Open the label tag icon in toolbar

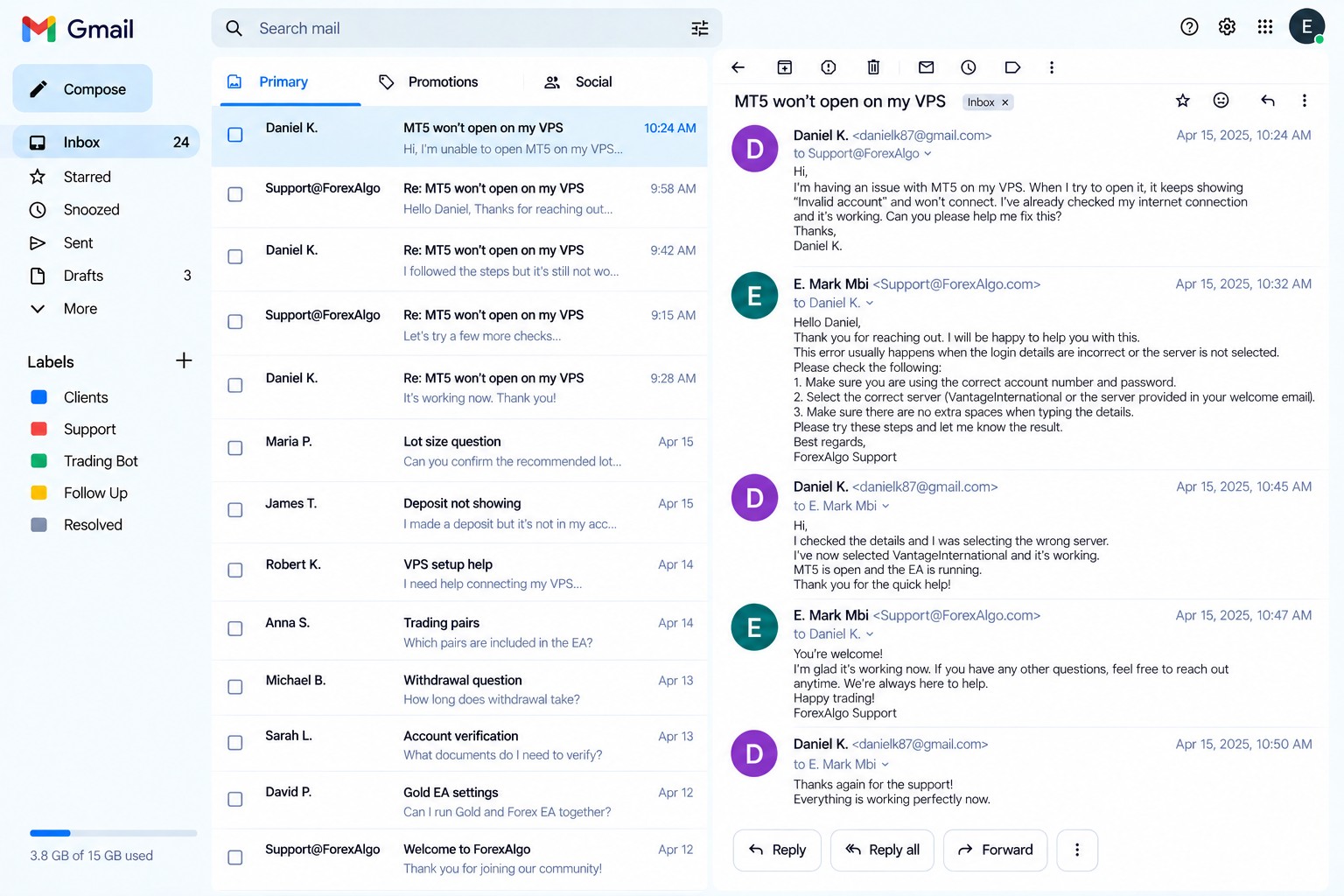(1012, 67)
